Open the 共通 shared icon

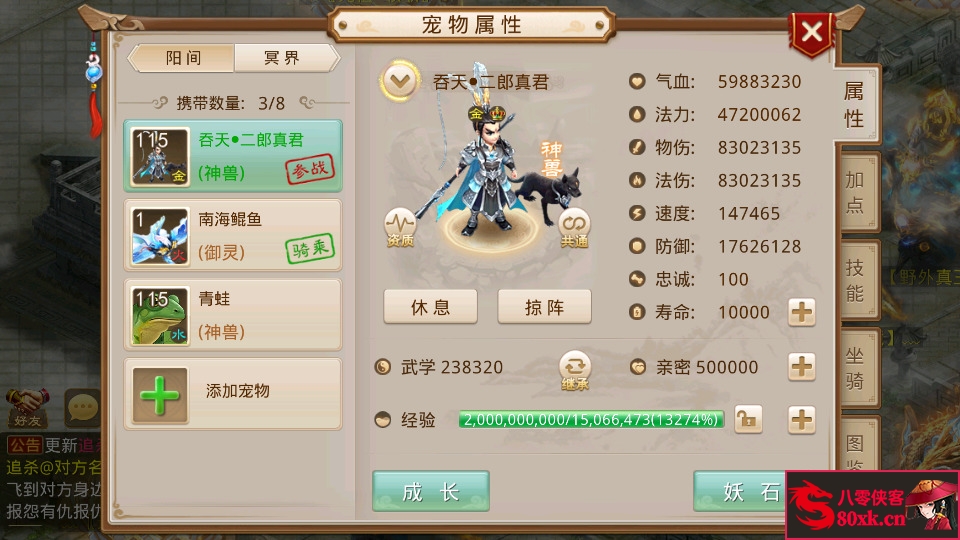tap(574, 228)
